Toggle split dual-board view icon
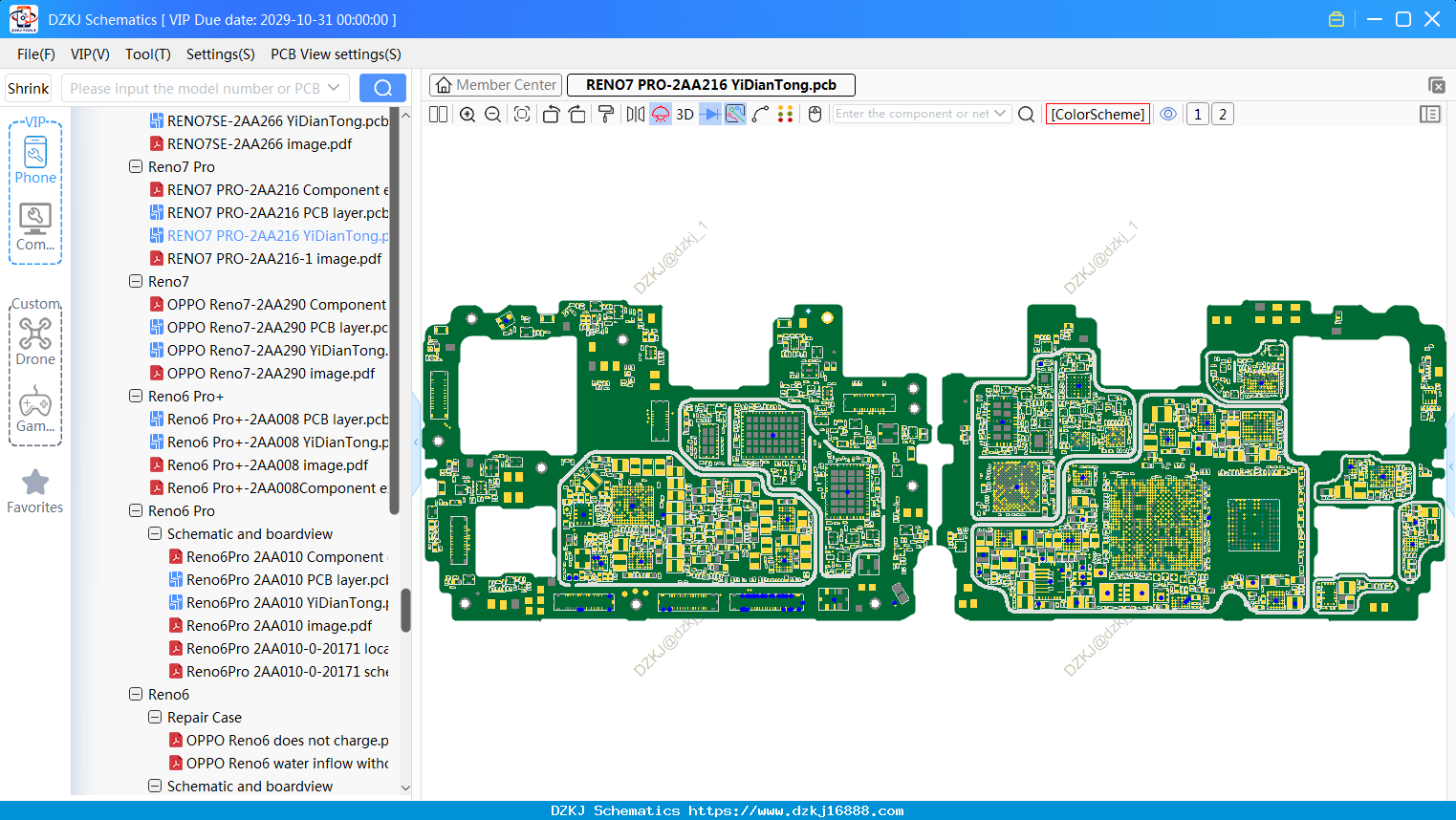The height and width of the screenshot is (820, 1456). pos(439,114)
